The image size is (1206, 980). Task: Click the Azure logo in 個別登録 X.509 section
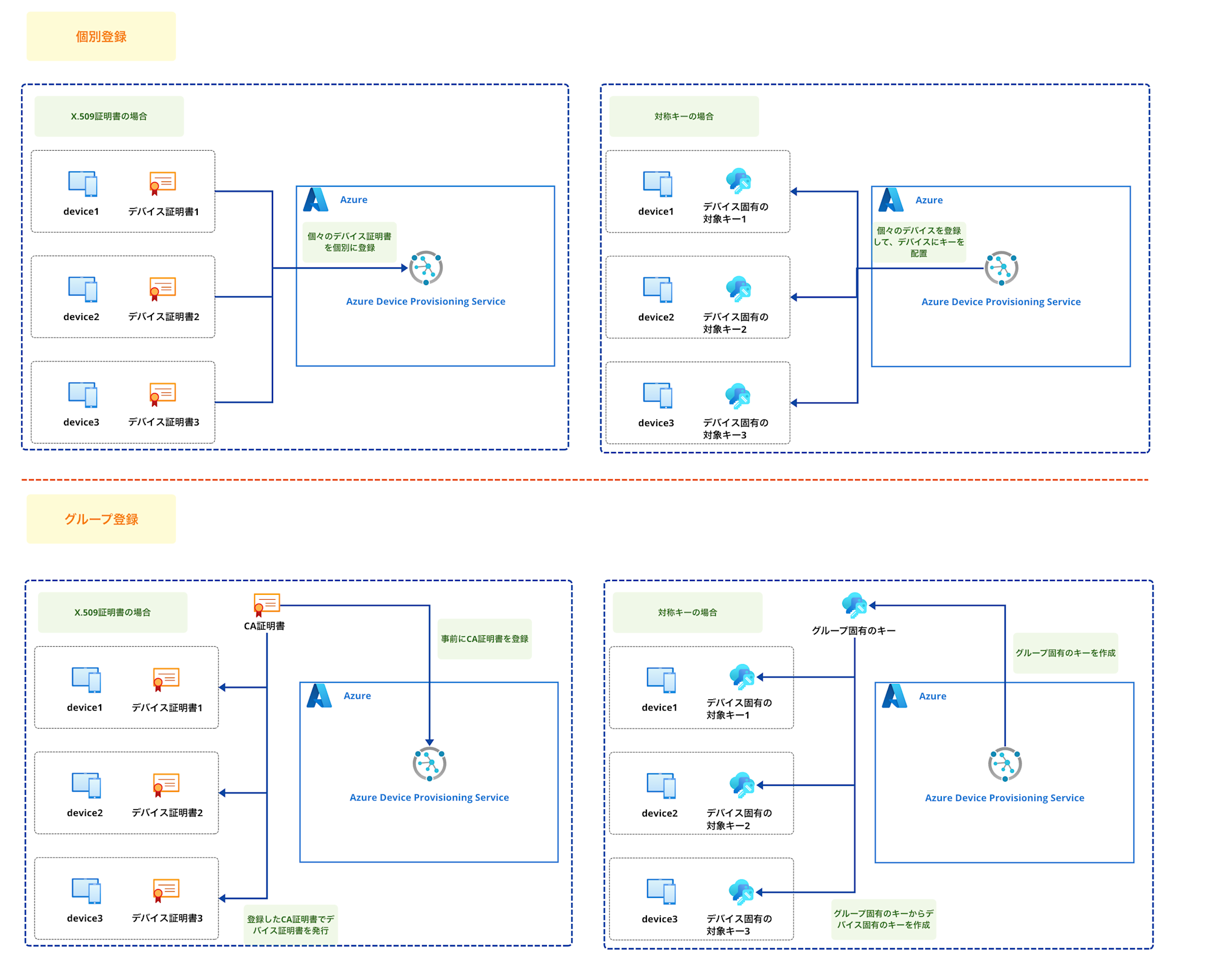[x=315, y=199]
